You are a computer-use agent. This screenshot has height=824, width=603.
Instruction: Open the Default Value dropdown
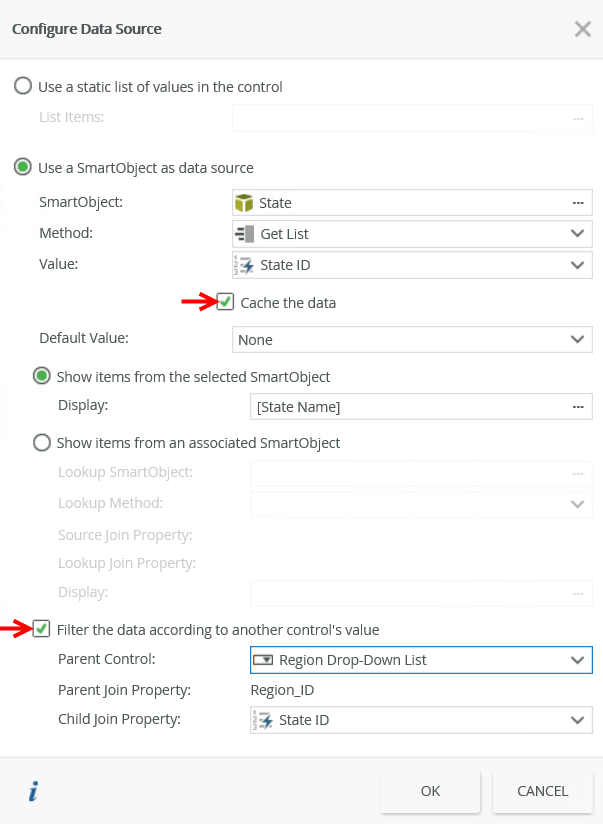click(577, 340)
